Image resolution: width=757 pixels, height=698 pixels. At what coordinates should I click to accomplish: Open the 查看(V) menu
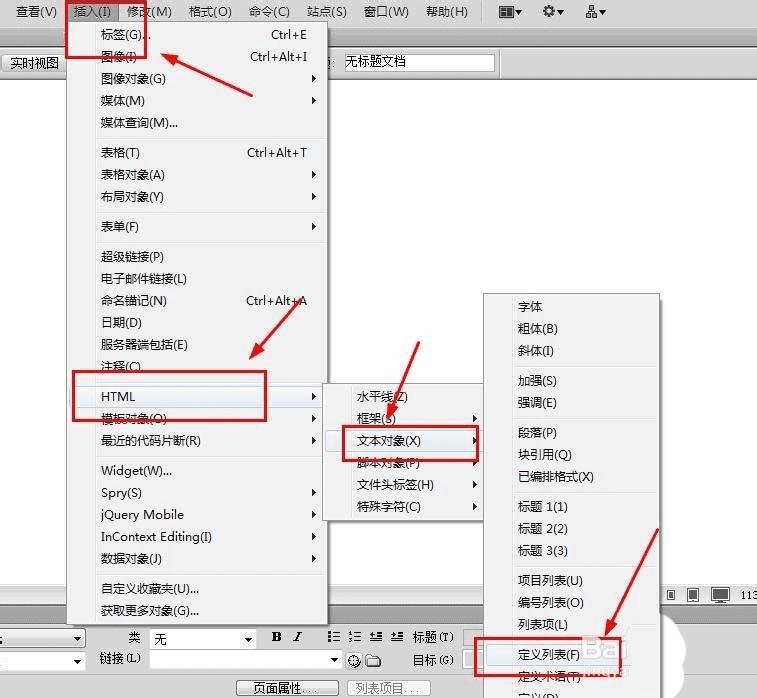pos(36,12)
